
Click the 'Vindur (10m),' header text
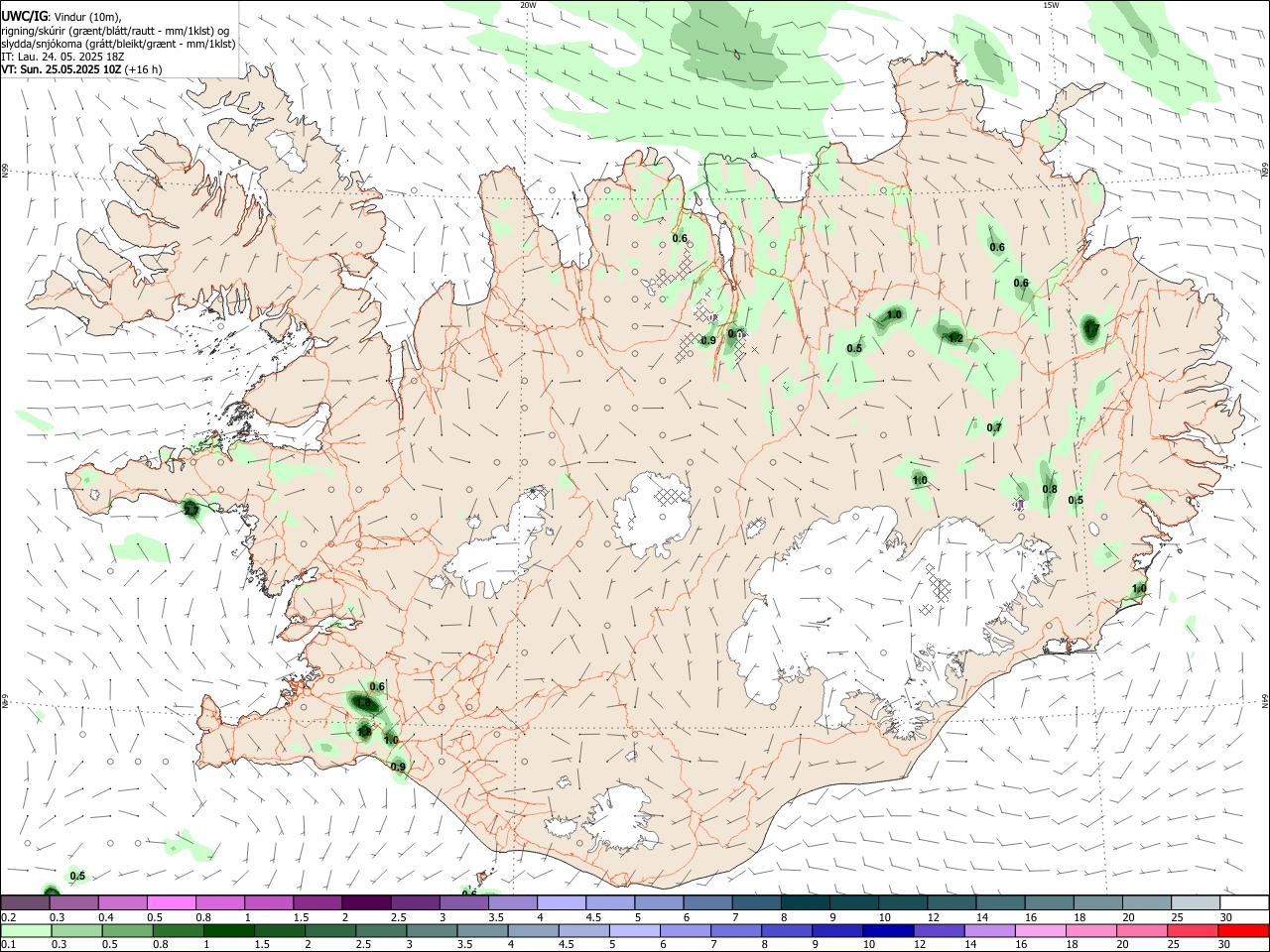87,16
